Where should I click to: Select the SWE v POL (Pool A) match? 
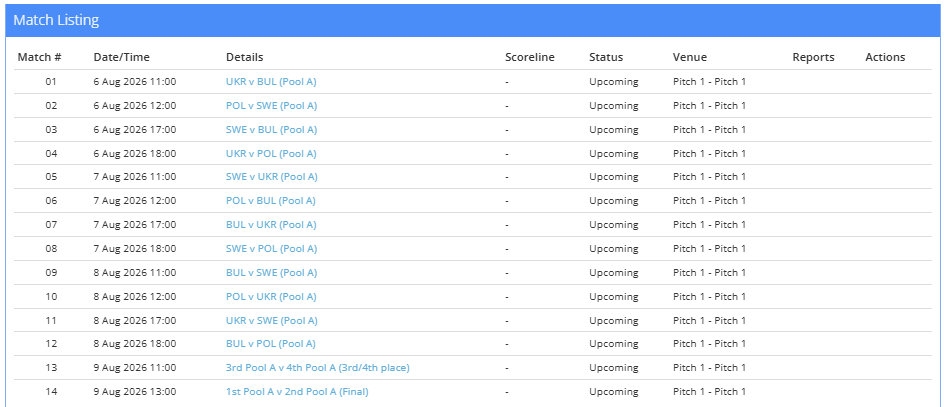tap(271, 248)
